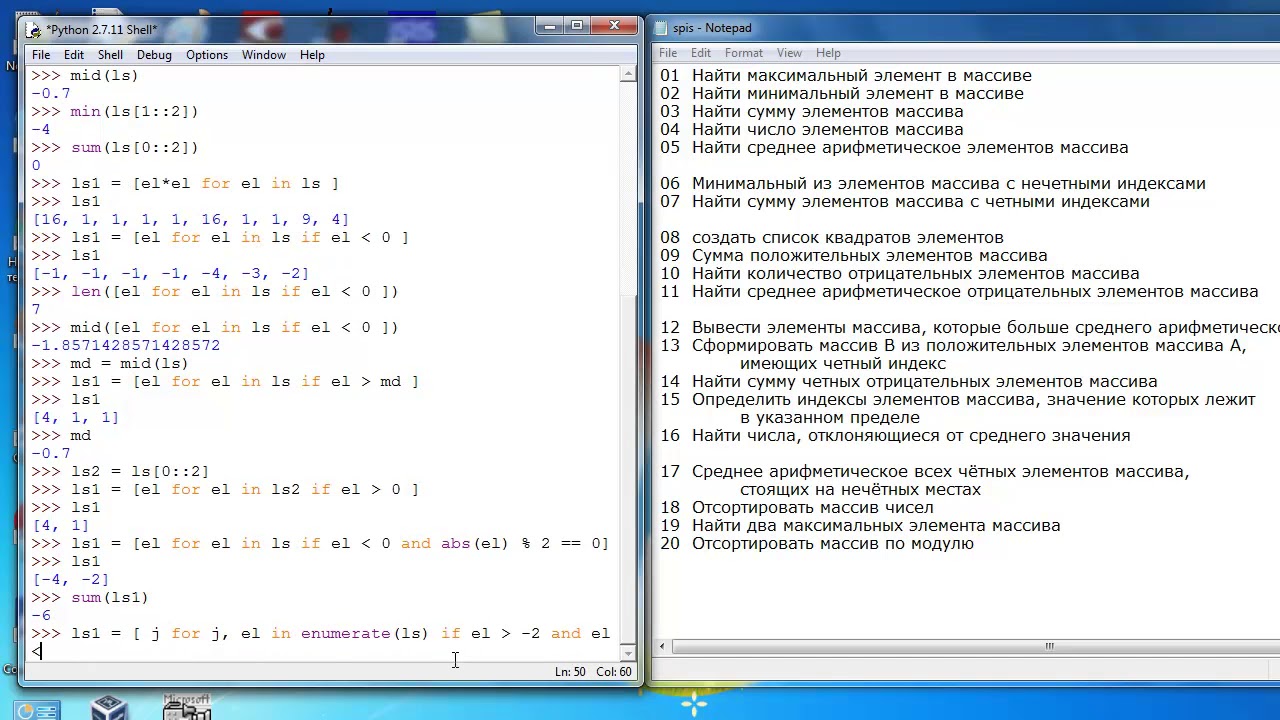Click Notepad horizontal scrollbar left arrow
The height and width of the screenshot is (720, 1280).
click(x=661, y=646)
